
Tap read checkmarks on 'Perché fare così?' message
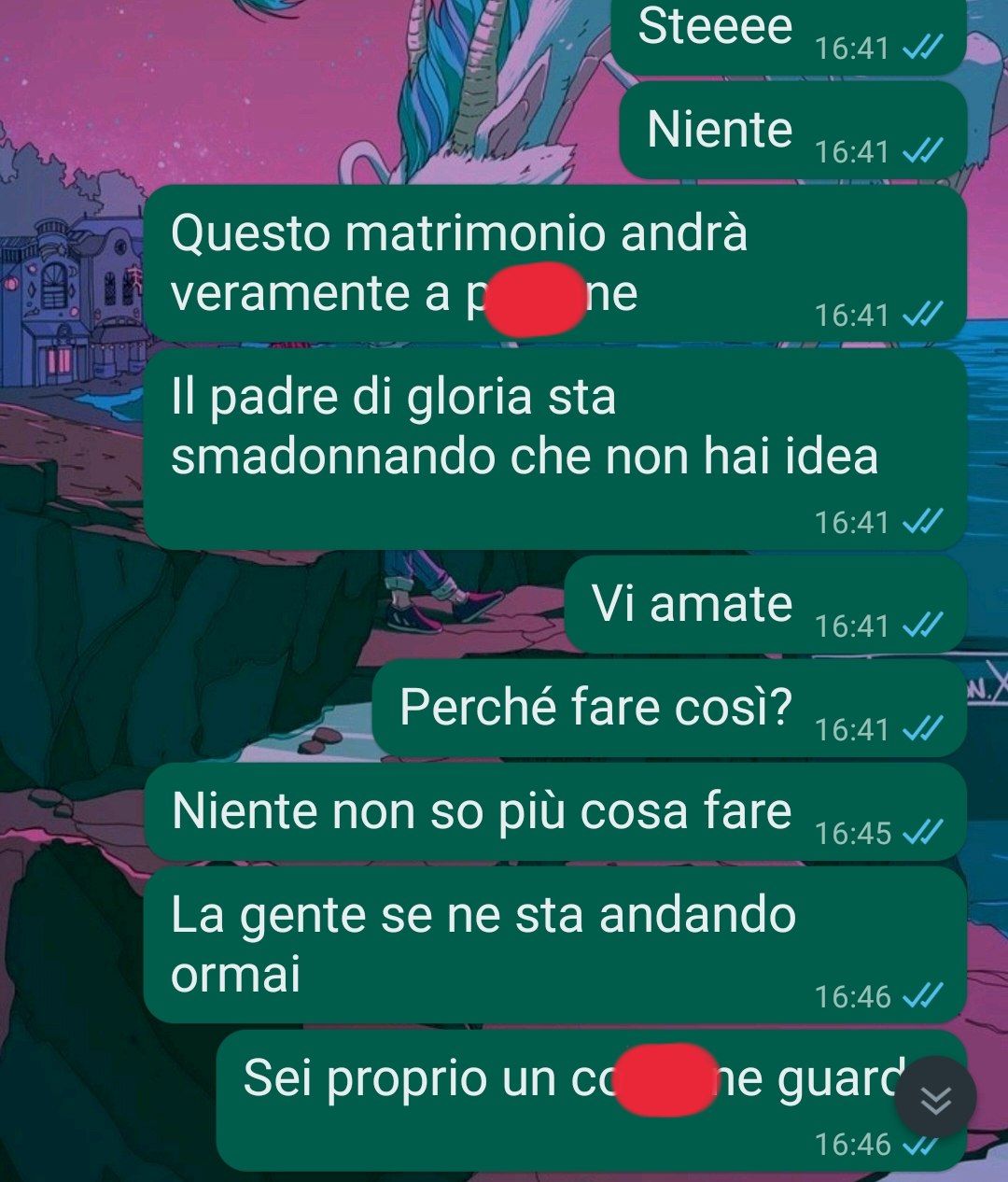tap(922, 728)
